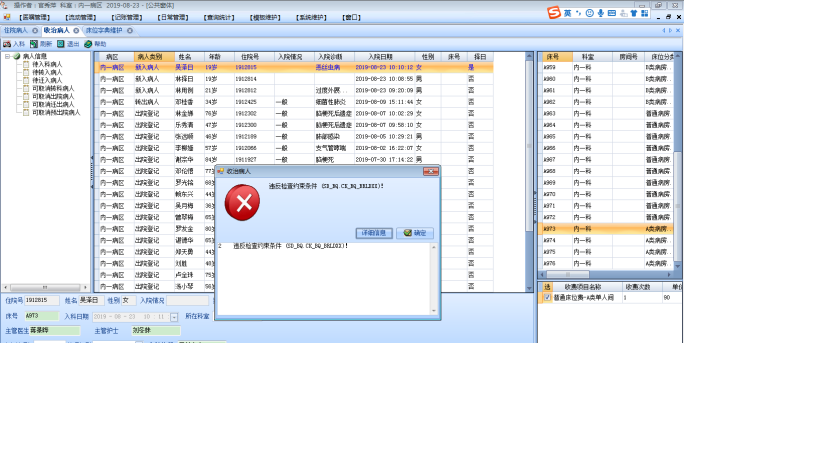Screen dimensions: 819x460
Task: Click the Sogou skin shirt icon
Action: [634, 14]
